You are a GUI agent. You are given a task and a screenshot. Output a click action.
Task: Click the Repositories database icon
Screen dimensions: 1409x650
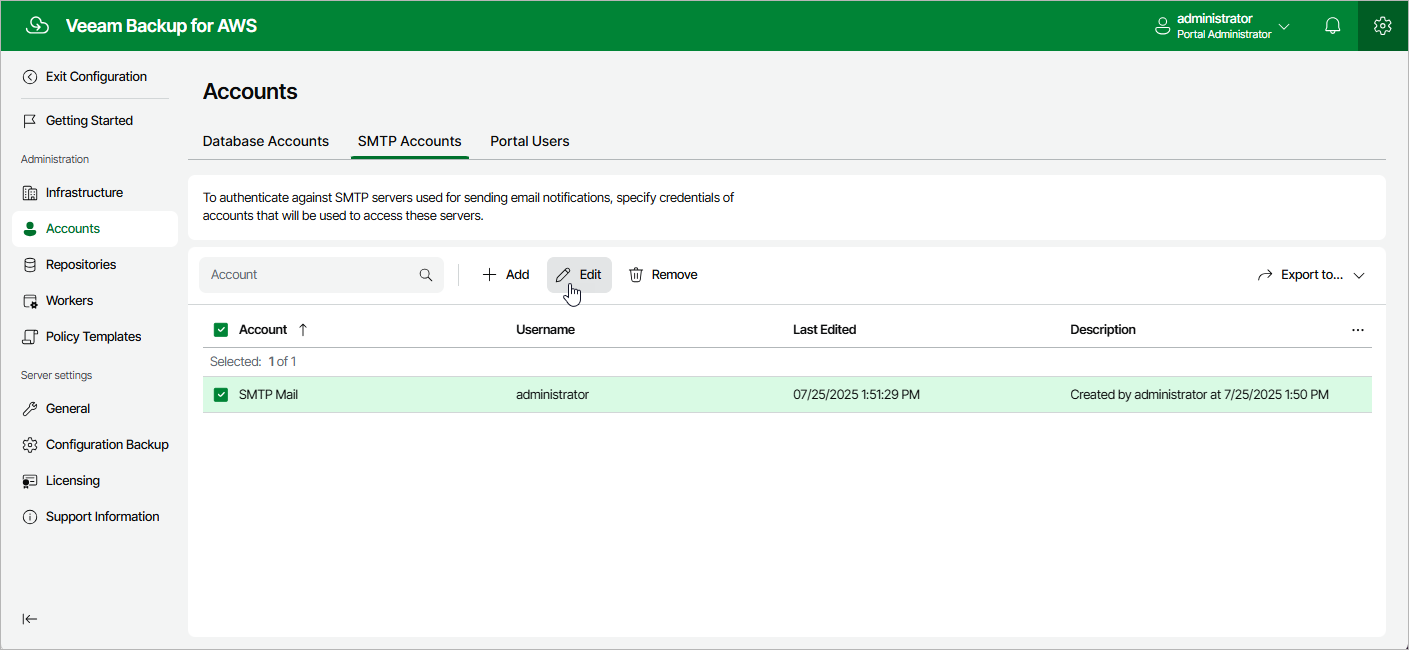point(30,265)
